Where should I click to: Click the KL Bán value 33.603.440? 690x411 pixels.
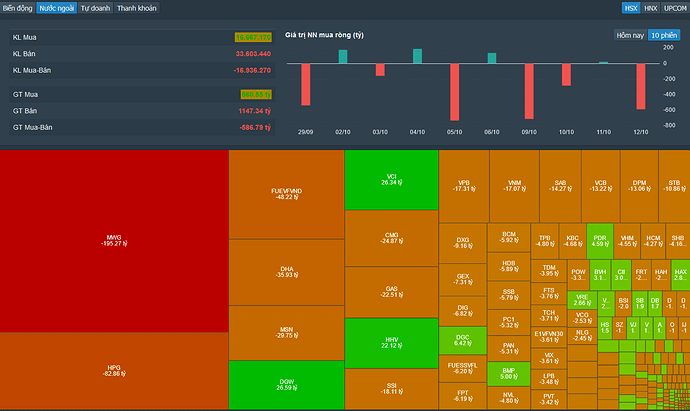click(x=253, y=54)
